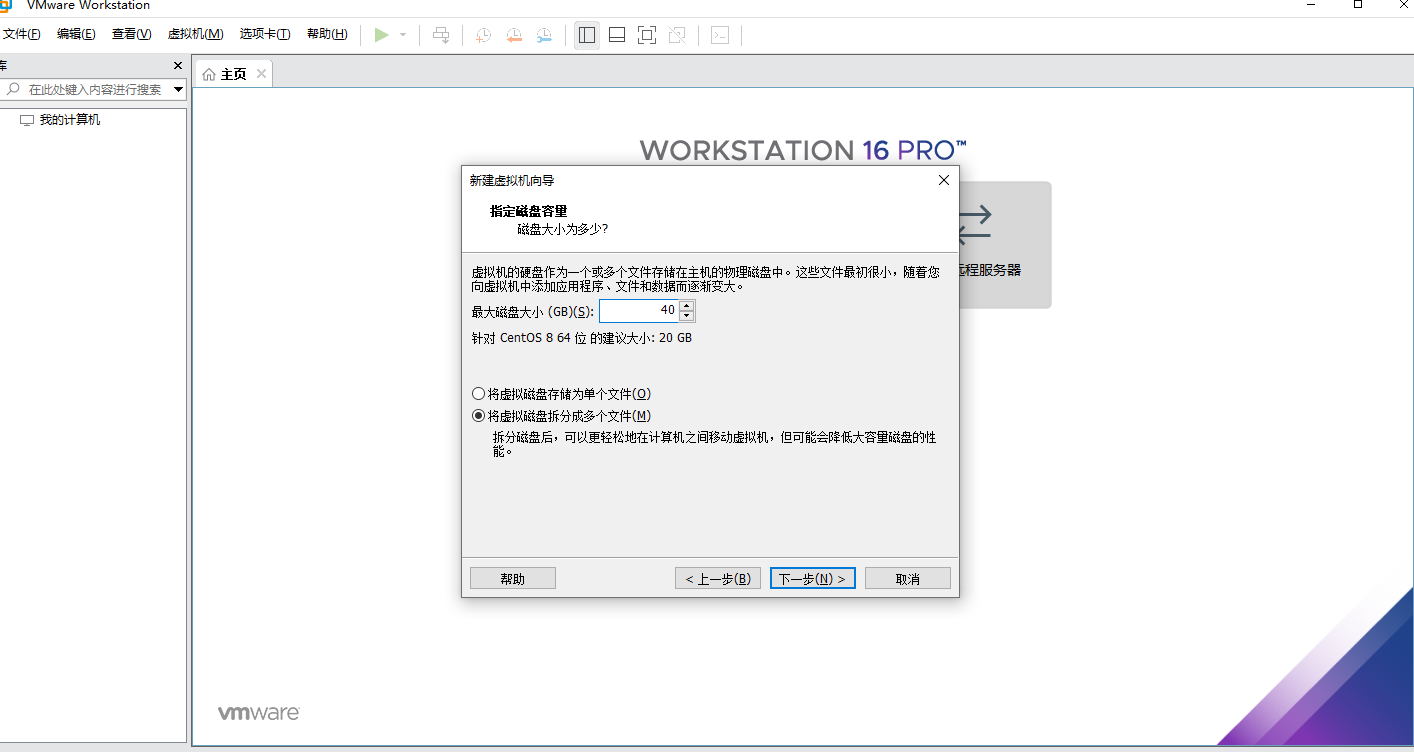Switch to the 主页 tab
The image size is (1414, 752).
pos(234,74)
